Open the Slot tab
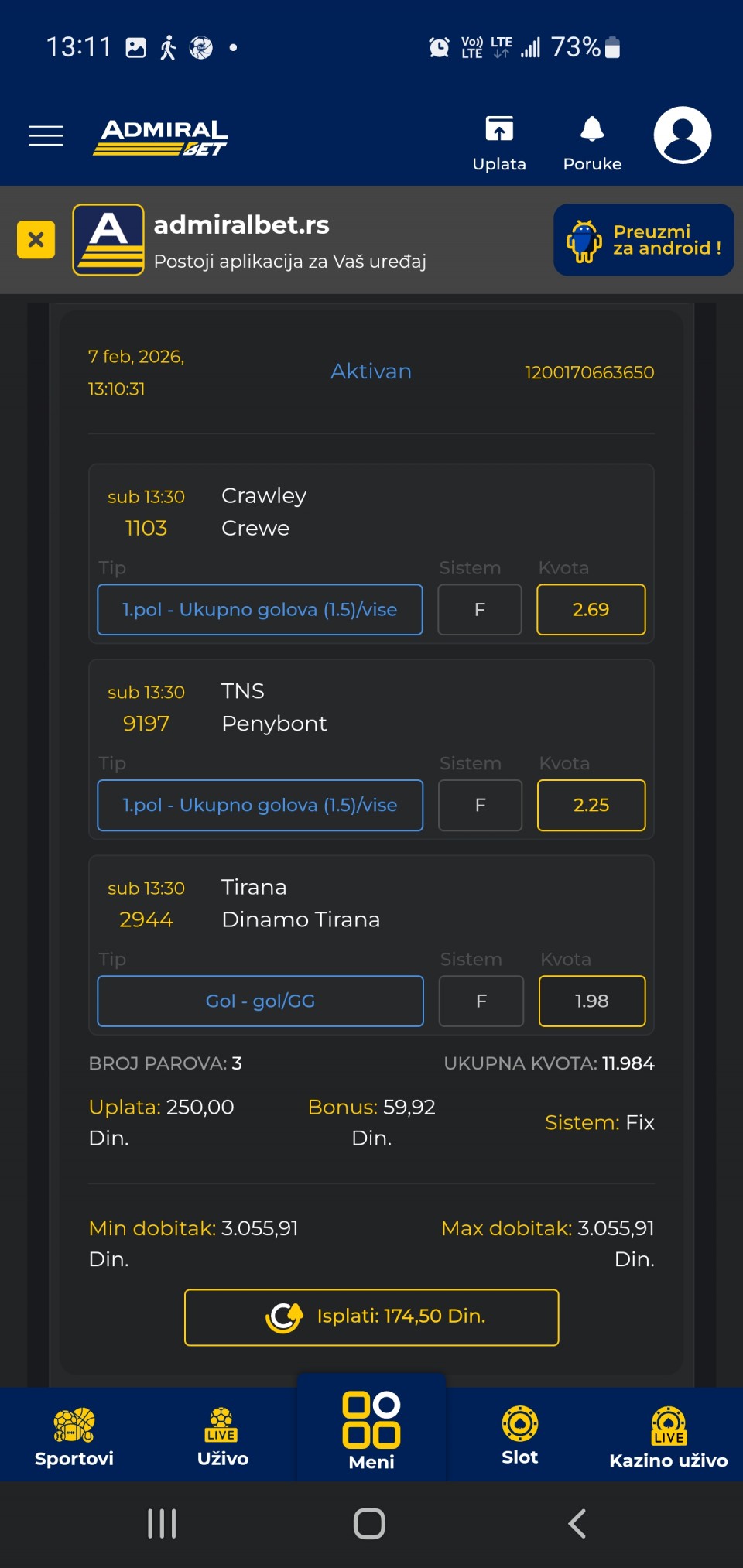Image resolution: width=743 pixels, height=1568 pixels. 520,1436
